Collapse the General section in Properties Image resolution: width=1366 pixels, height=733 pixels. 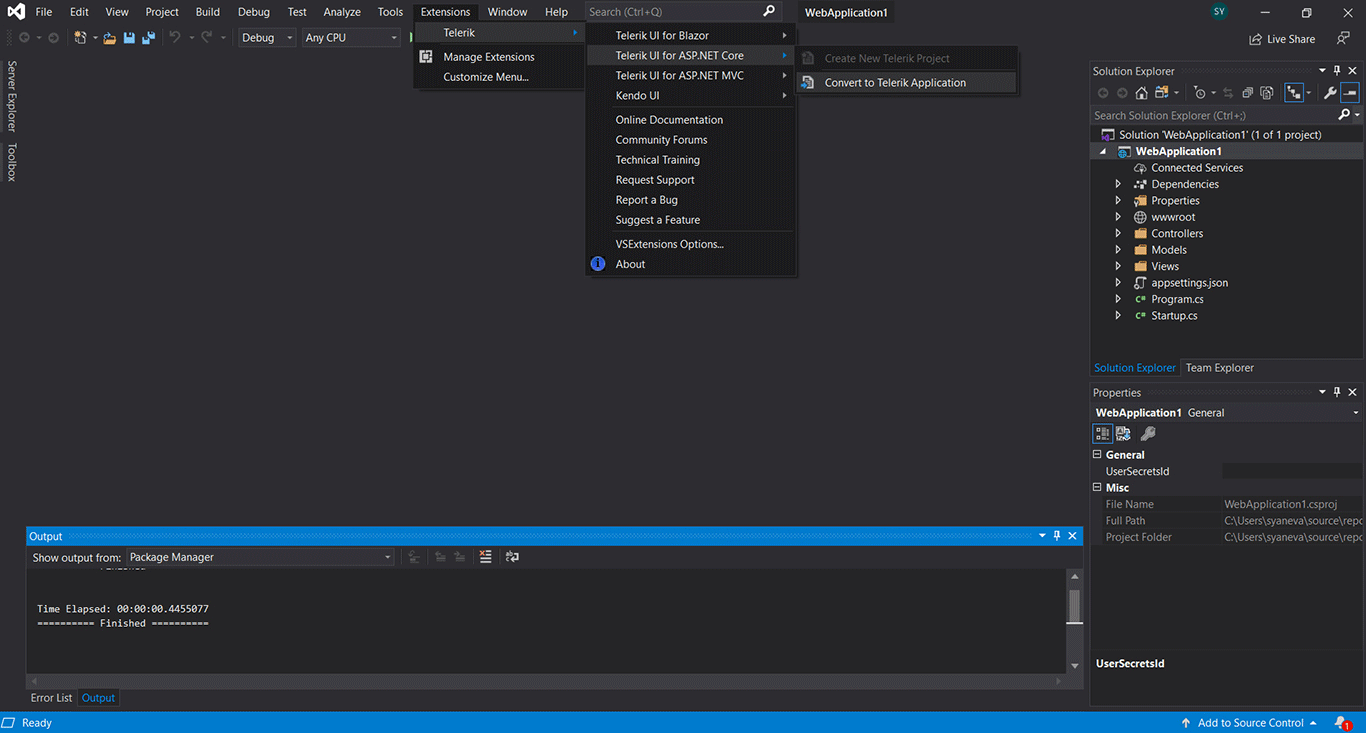tap(1097, 454)
